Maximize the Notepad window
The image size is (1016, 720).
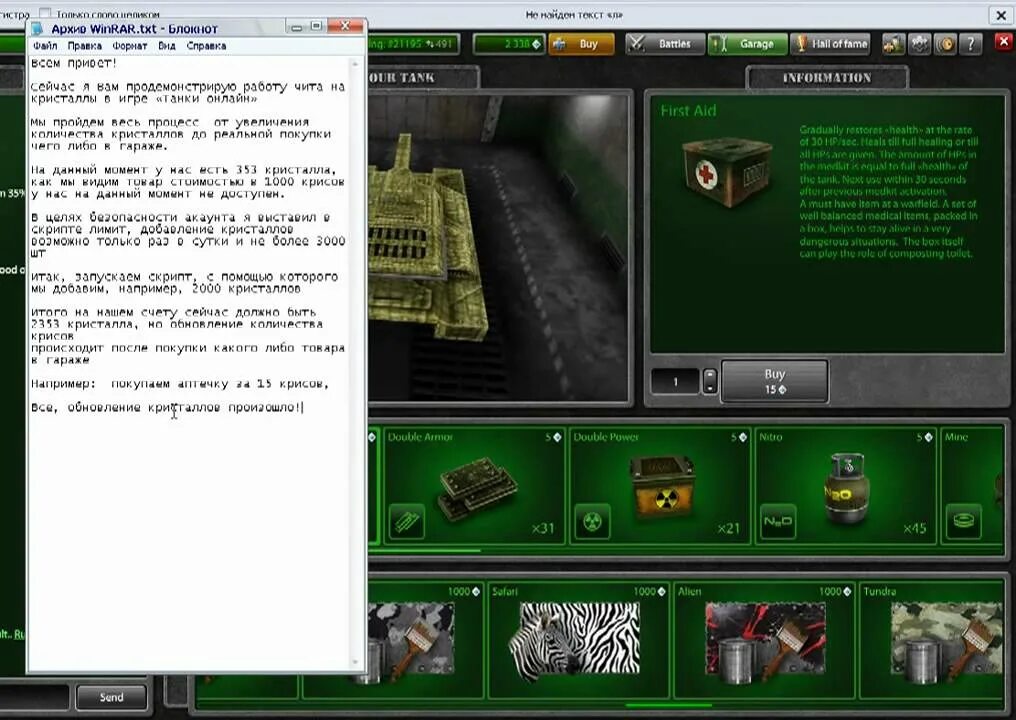click(x=316, y=27)
